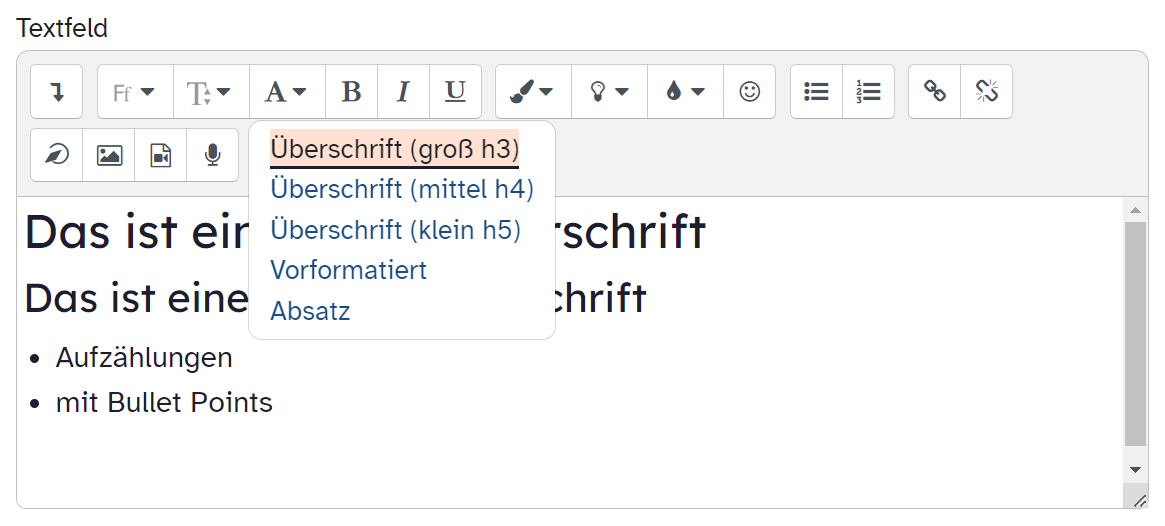The height and width of the screenshot is (526, 1165).
Task: Click the scrollbar down arrow in the editor
Action: (x=1135, y=468)
